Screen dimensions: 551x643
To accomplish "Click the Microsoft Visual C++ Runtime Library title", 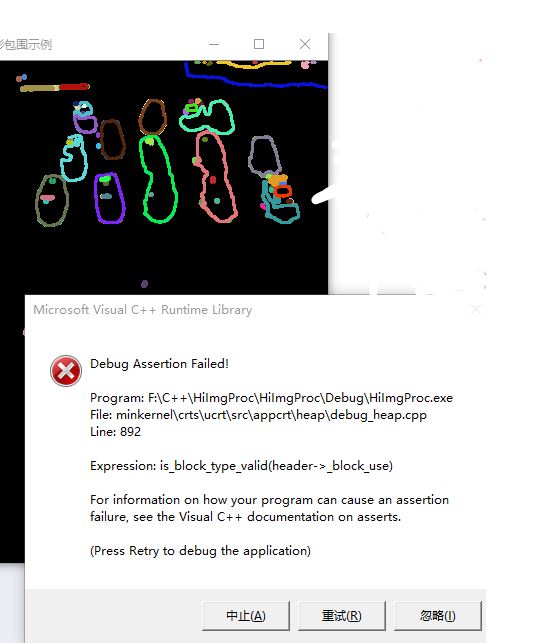I will click(x=142, y=310).
